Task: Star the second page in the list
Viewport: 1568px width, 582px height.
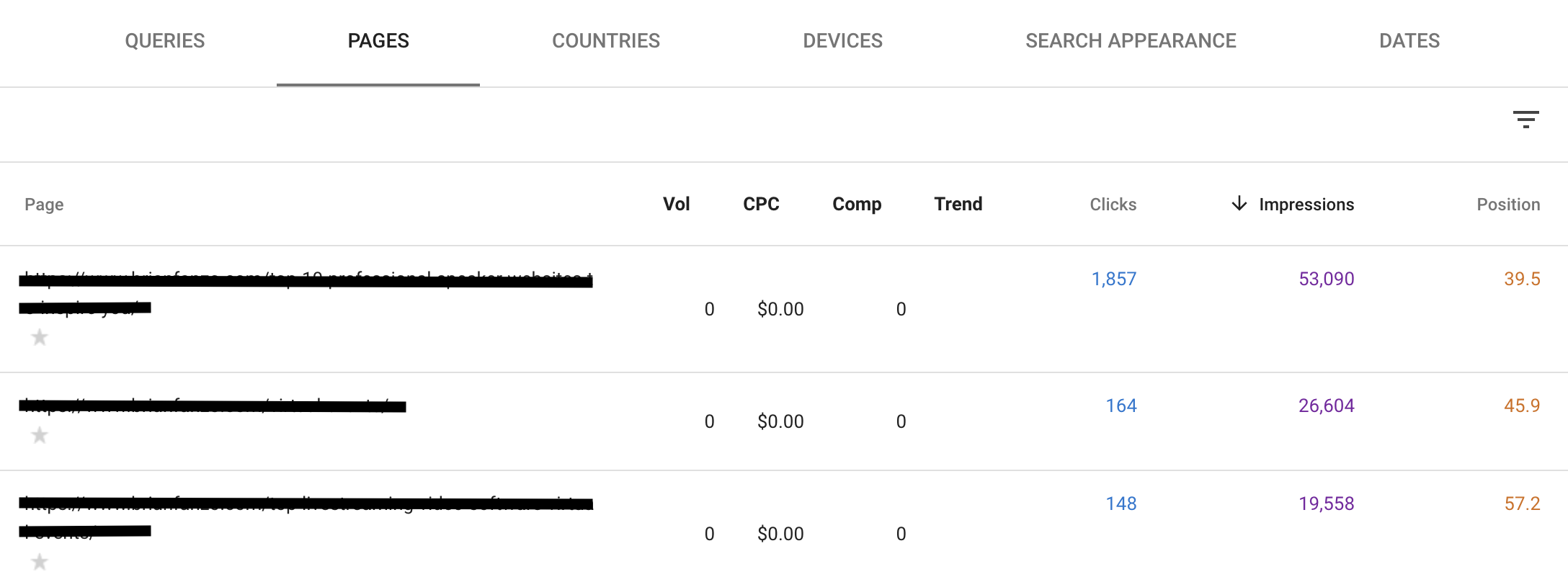Action: (x=40, y=434)
